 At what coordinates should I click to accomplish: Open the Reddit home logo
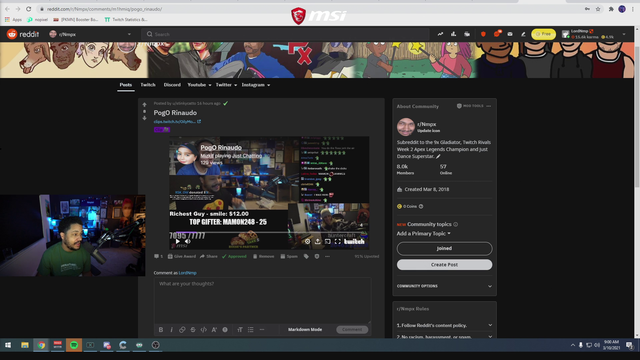click(x=23, y=34)
